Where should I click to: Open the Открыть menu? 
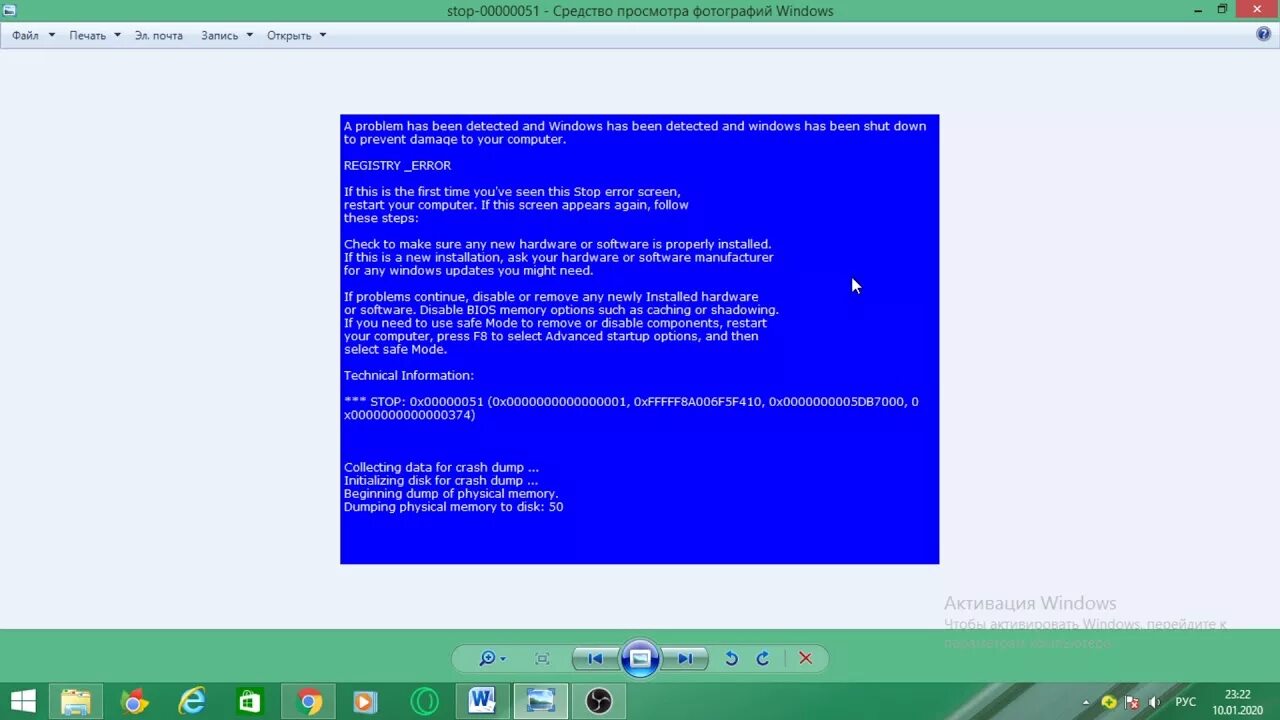click(x=289, y=35)
